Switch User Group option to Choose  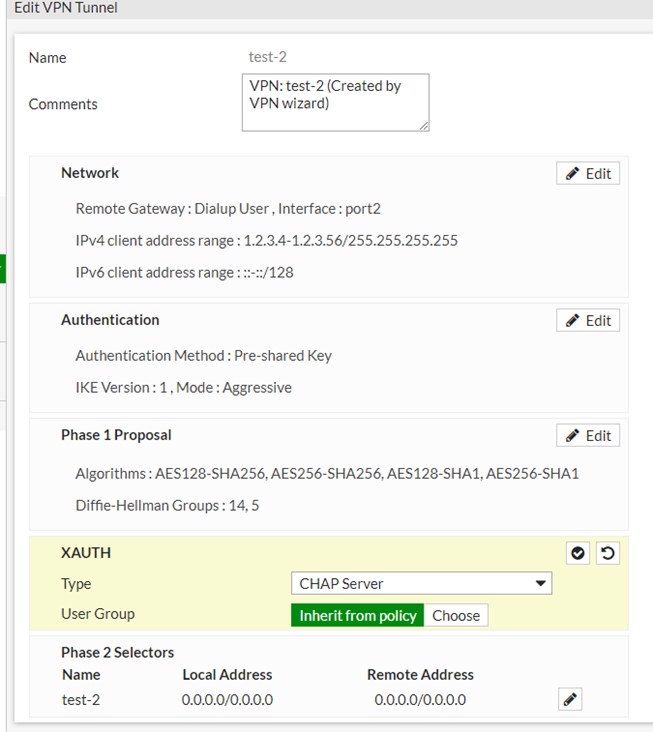click(456, 615)
